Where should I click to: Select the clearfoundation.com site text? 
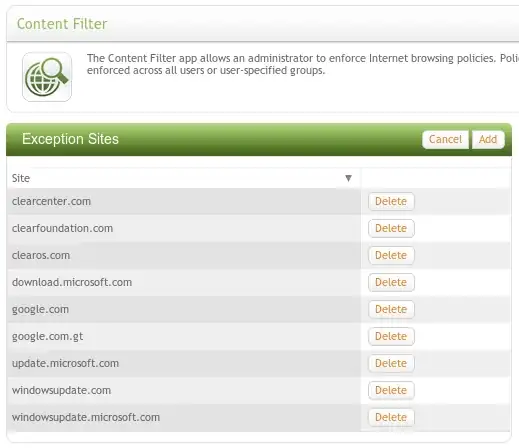tap(62, 228)
